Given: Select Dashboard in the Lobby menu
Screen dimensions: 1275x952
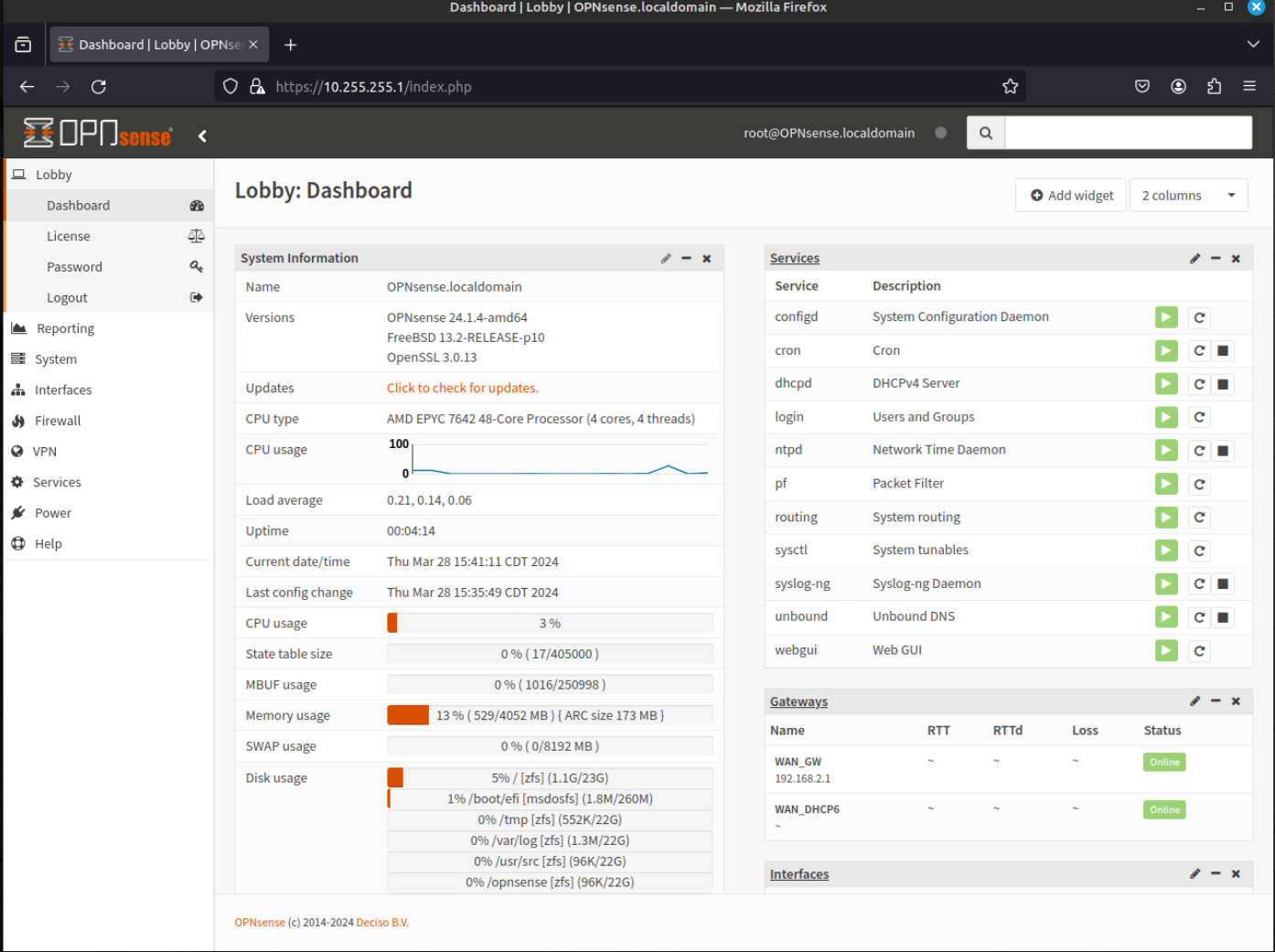Looking at the screenshot, I should 110,206.
